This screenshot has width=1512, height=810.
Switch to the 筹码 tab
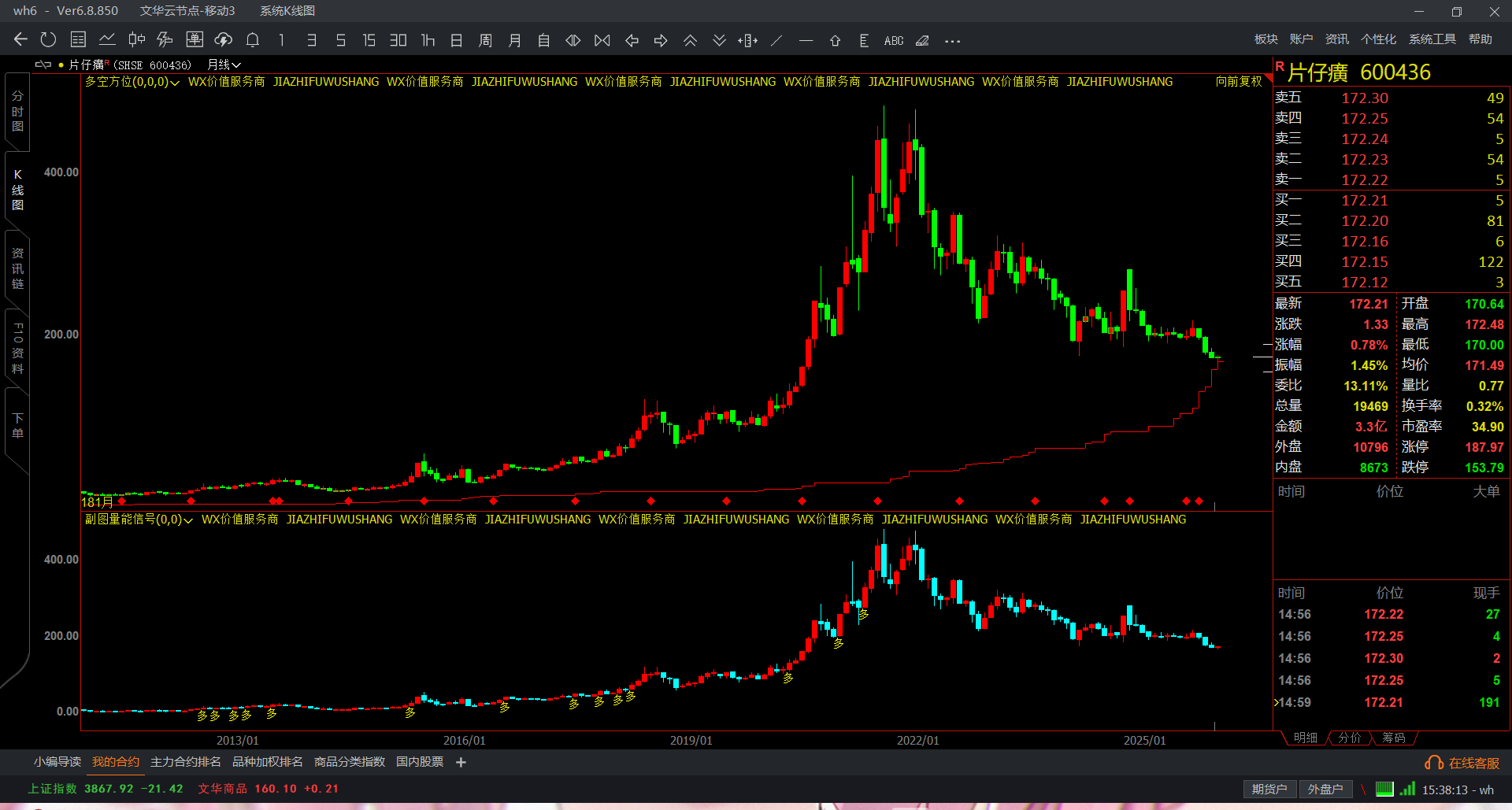[1393, 738]
